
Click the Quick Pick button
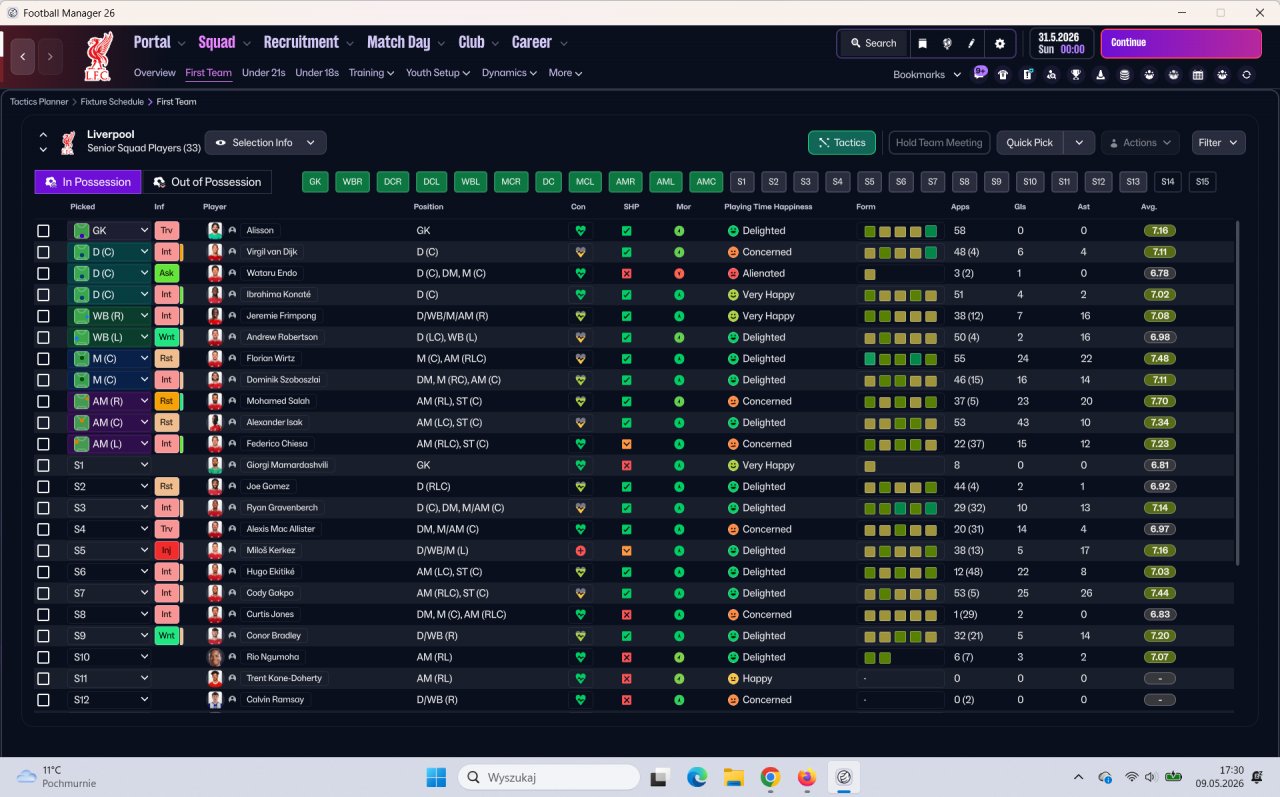point(1030,143)
